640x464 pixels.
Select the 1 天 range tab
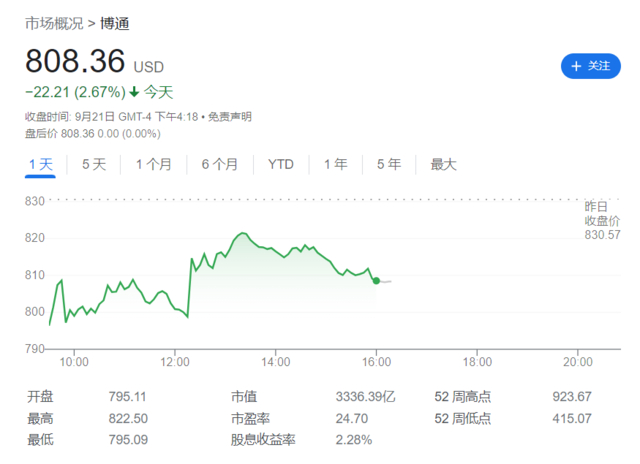[x=40, y=164]
